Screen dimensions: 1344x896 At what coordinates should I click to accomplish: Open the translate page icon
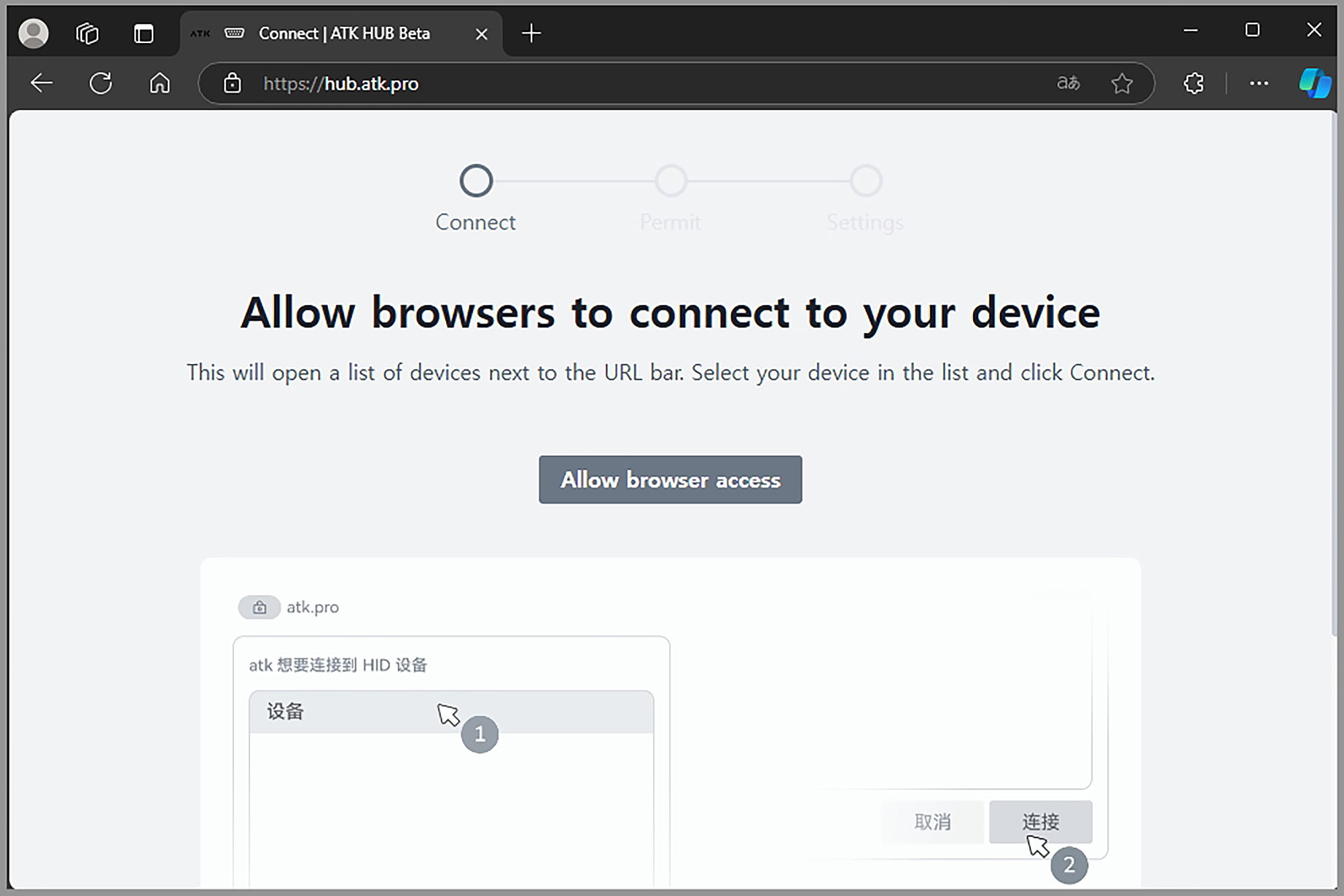[1068, 83]
